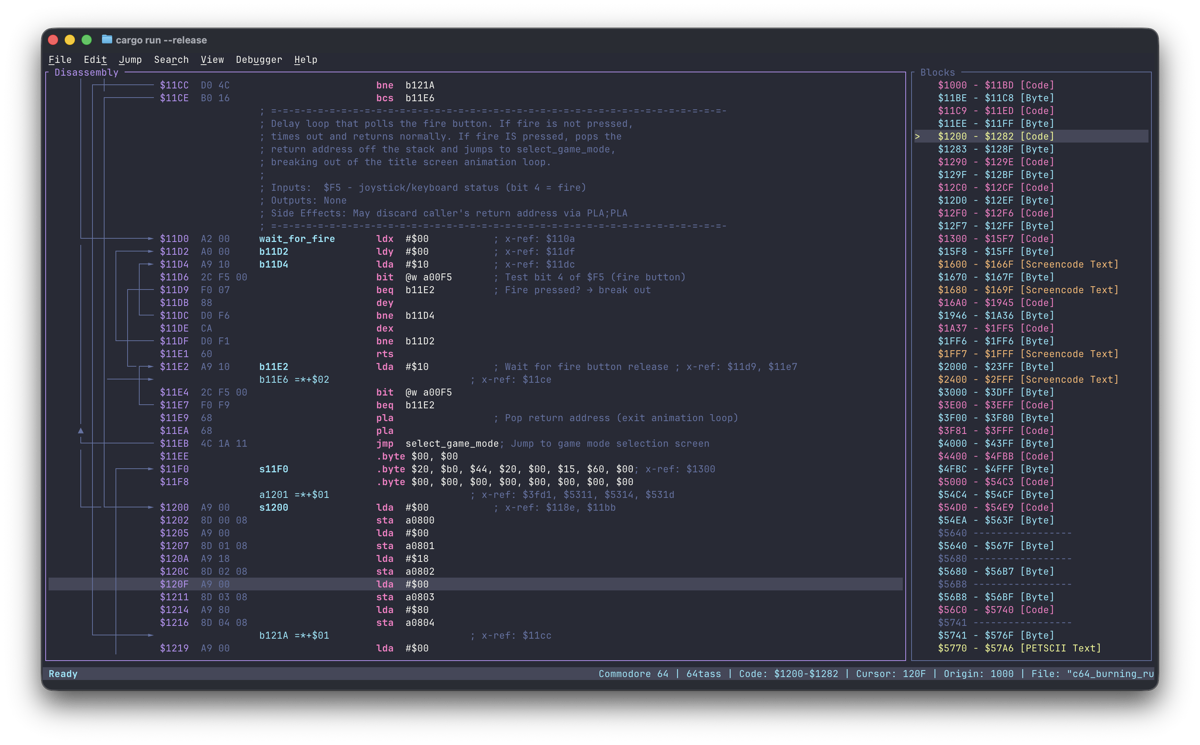Image resolution: width=1200 pixels, height=745 pixels.
Task: Select the bne b121A line at $11CC
Action: pyautogui.click(x=476, y=86)
